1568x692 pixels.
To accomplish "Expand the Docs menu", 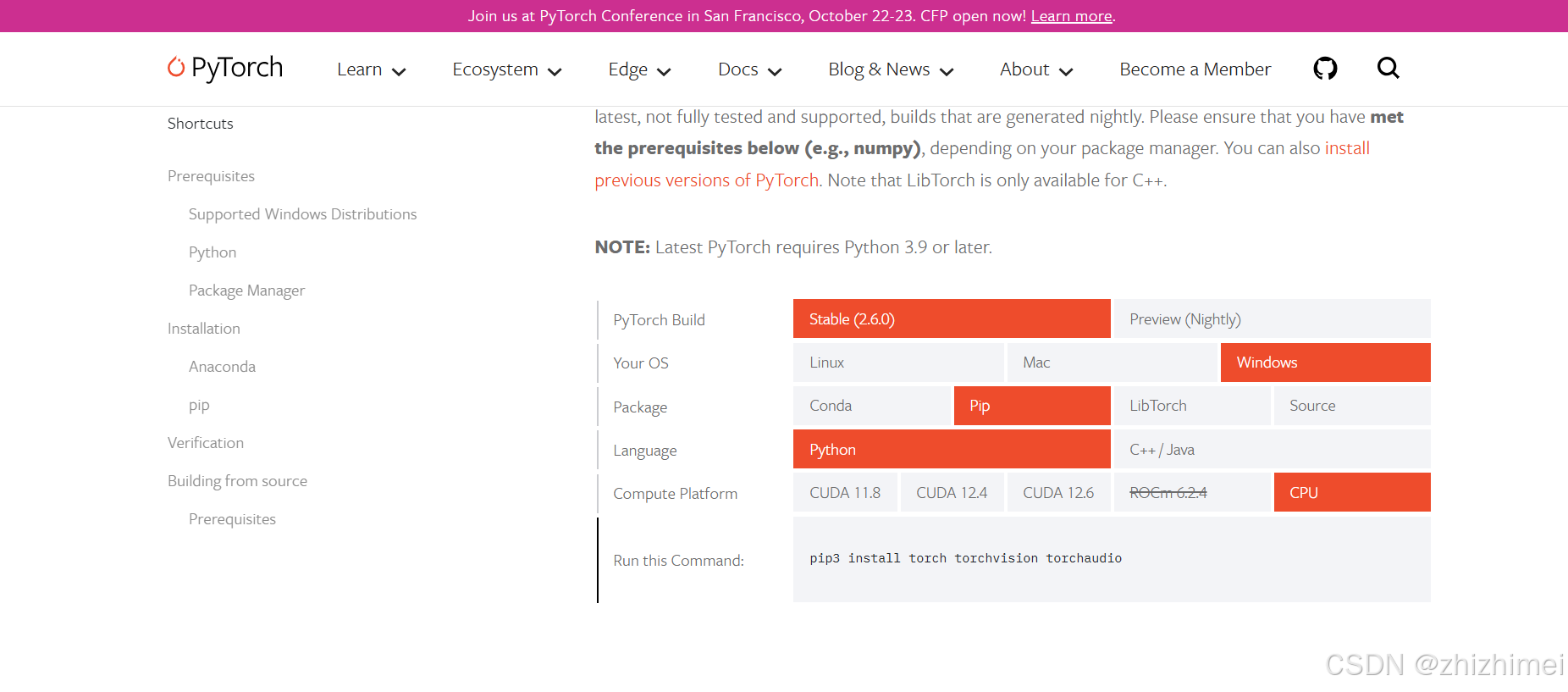I will pos(749,69).
